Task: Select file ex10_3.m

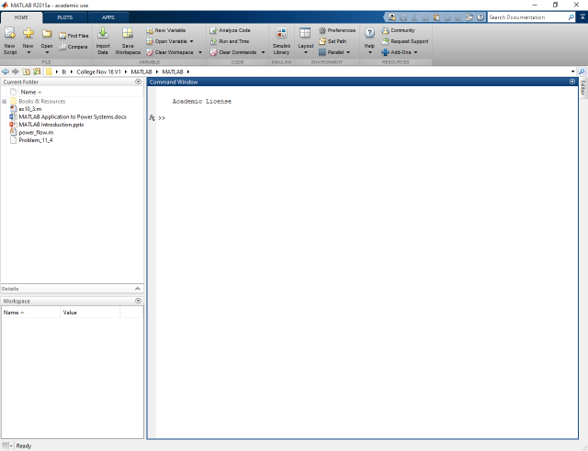Action: [30, 109]
